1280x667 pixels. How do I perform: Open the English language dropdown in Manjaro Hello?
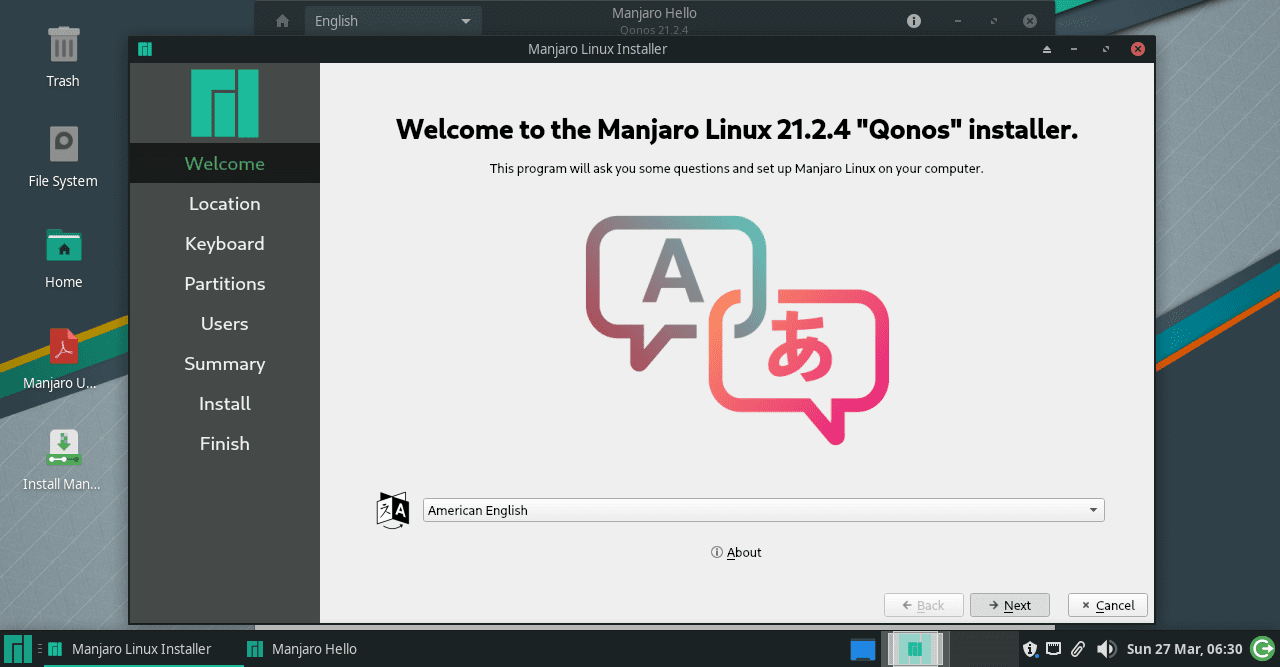(393, 21)
